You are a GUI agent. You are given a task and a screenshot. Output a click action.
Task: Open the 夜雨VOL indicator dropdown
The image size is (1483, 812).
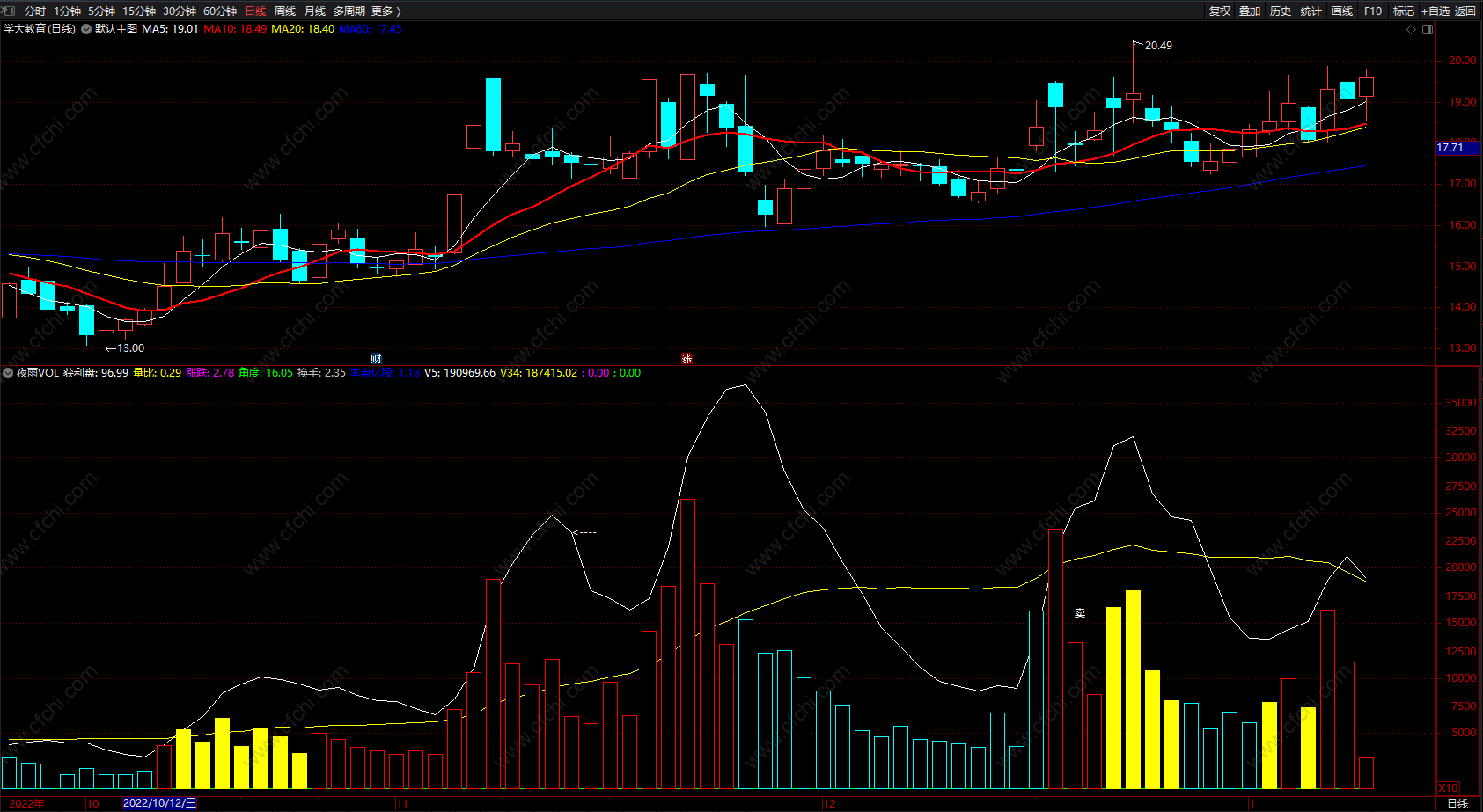[8, 373]
